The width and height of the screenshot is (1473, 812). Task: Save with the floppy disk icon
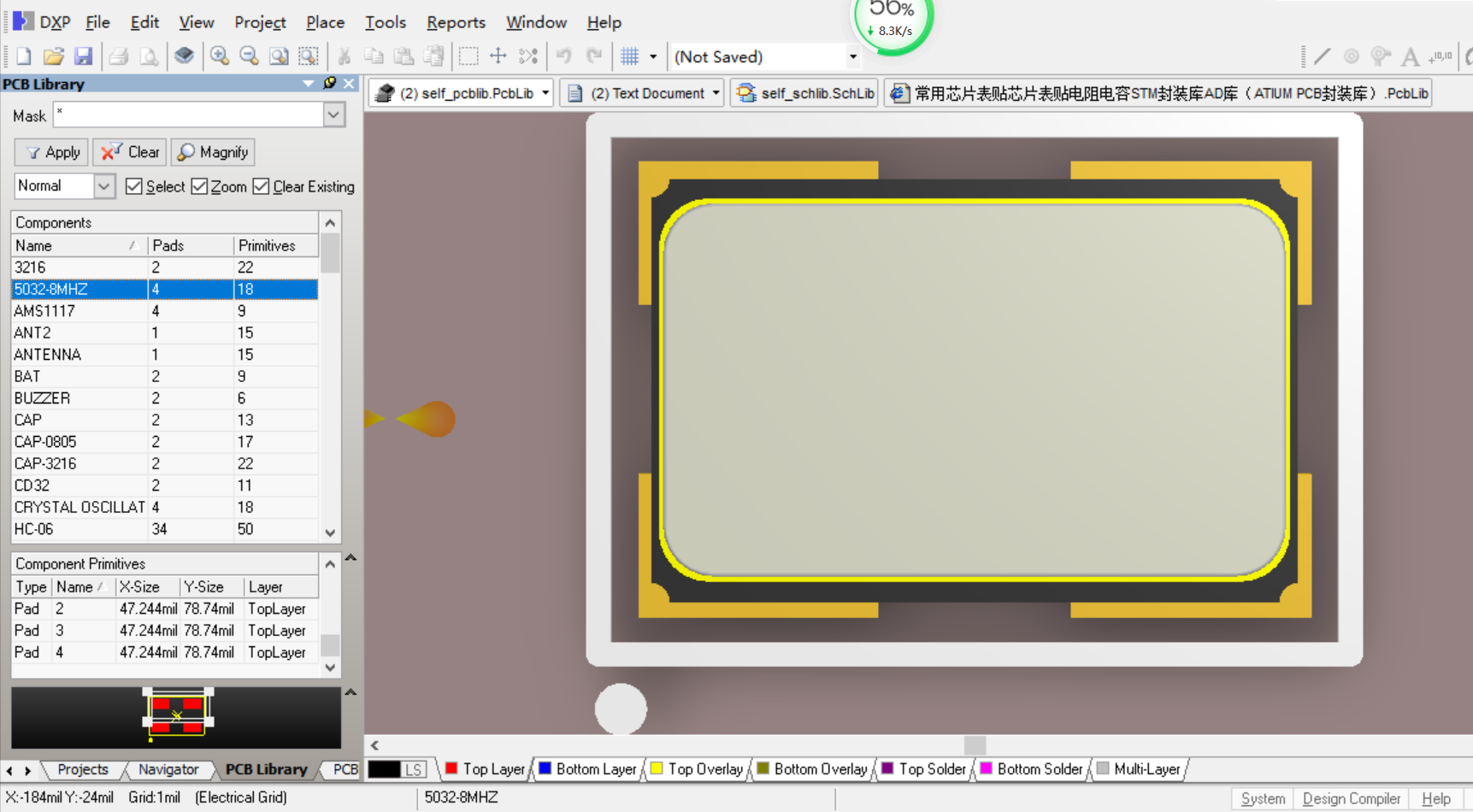(x=83, y=56)
